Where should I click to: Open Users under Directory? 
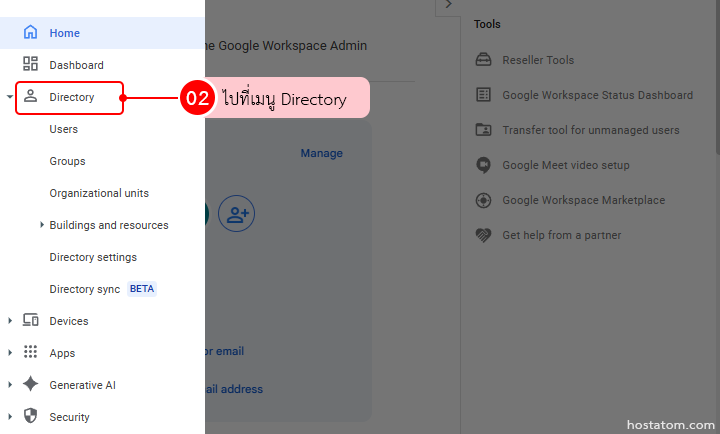click(63, 130)
